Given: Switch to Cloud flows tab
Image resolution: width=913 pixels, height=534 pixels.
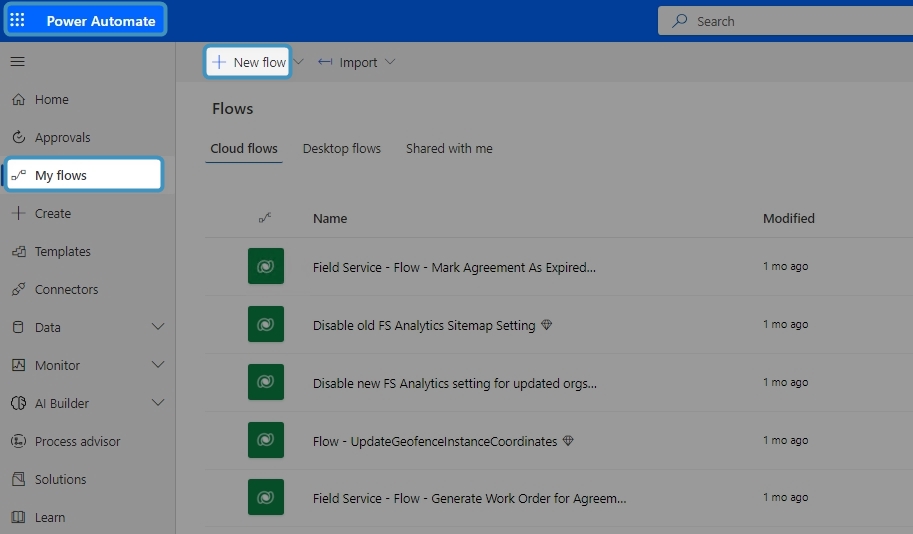Looking at the screenshot, I should (x=244, y=148).
